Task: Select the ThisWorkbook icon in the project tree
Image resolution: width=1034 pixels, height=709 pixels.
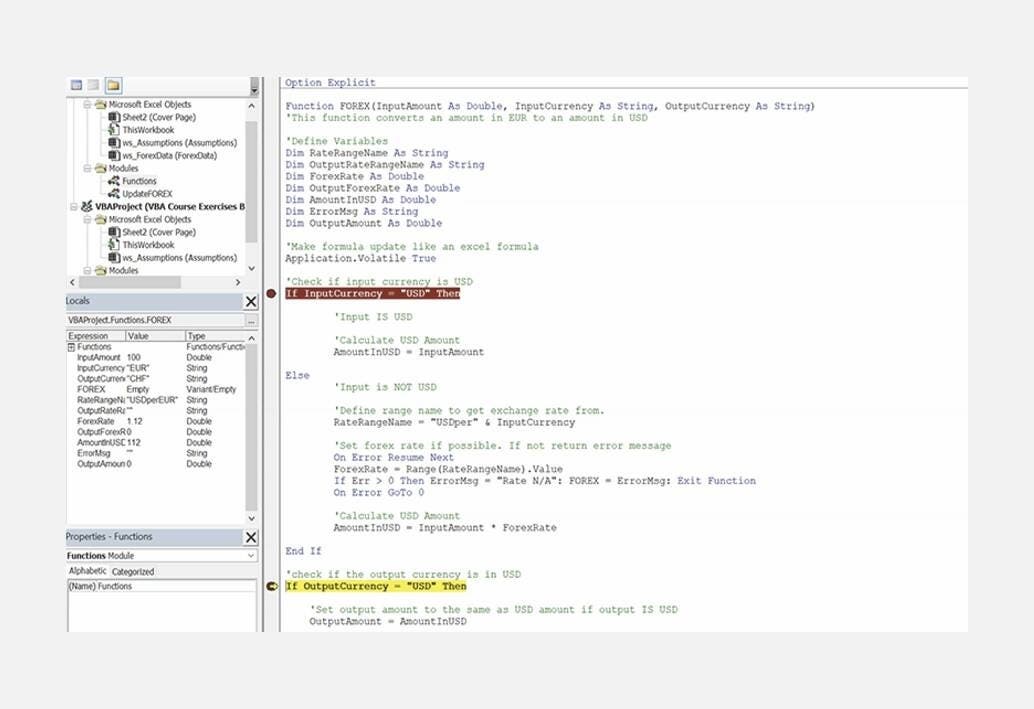Action: point(115,129)
